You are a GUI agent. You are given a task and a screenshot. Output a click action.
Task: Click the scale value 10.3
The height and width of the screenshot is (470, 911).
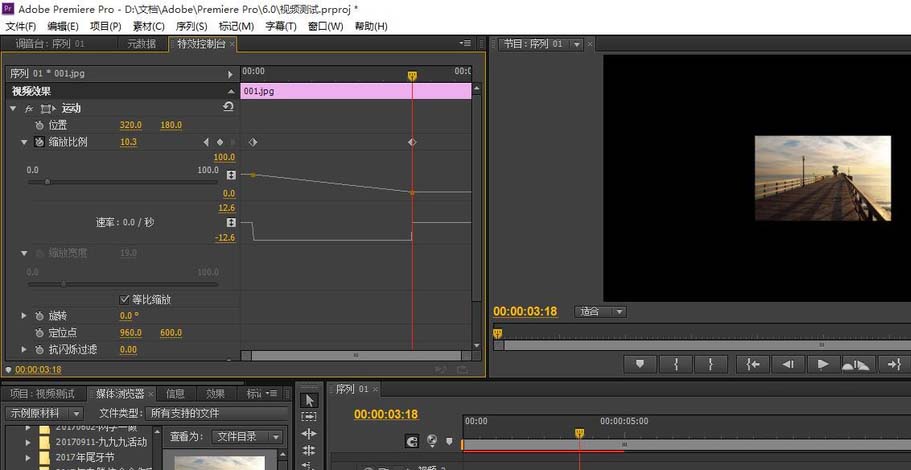128,142
